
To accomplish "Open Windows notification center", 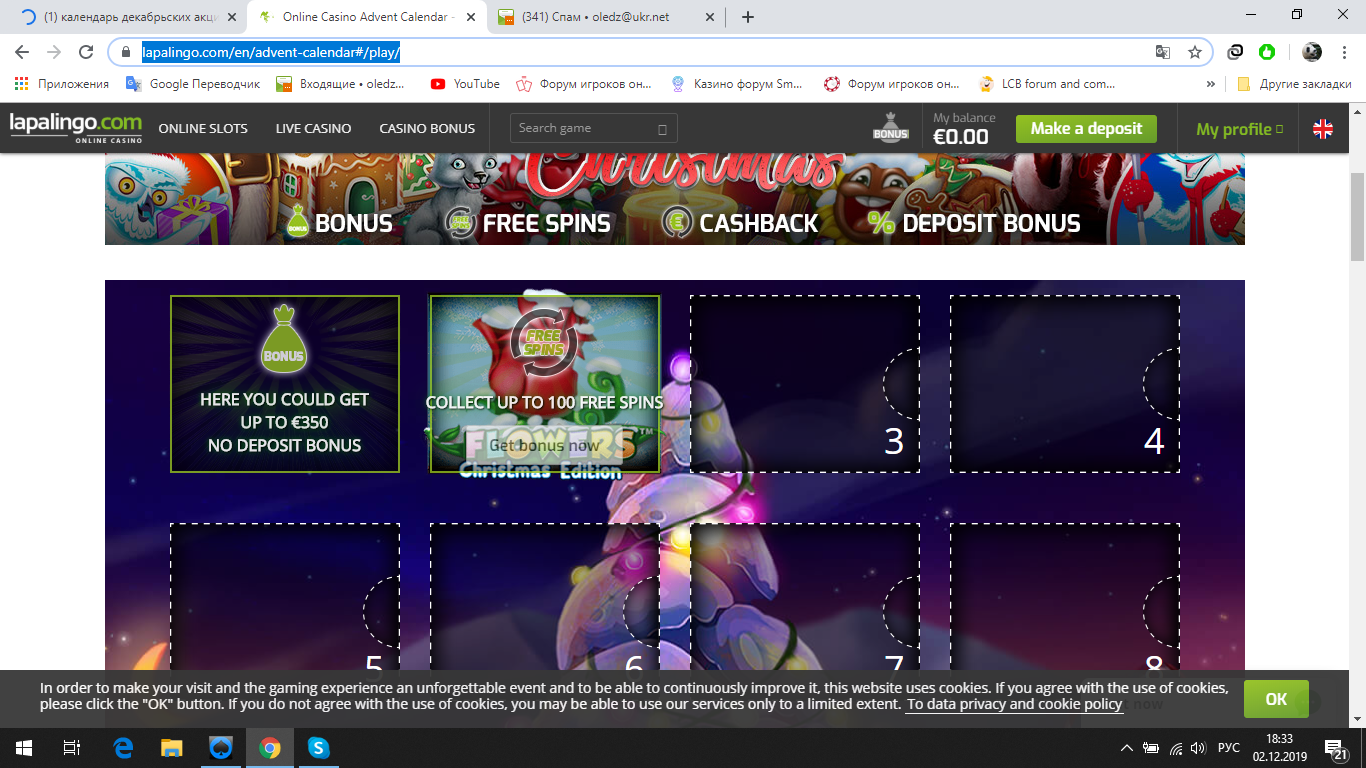I will tap(1335, 748).
